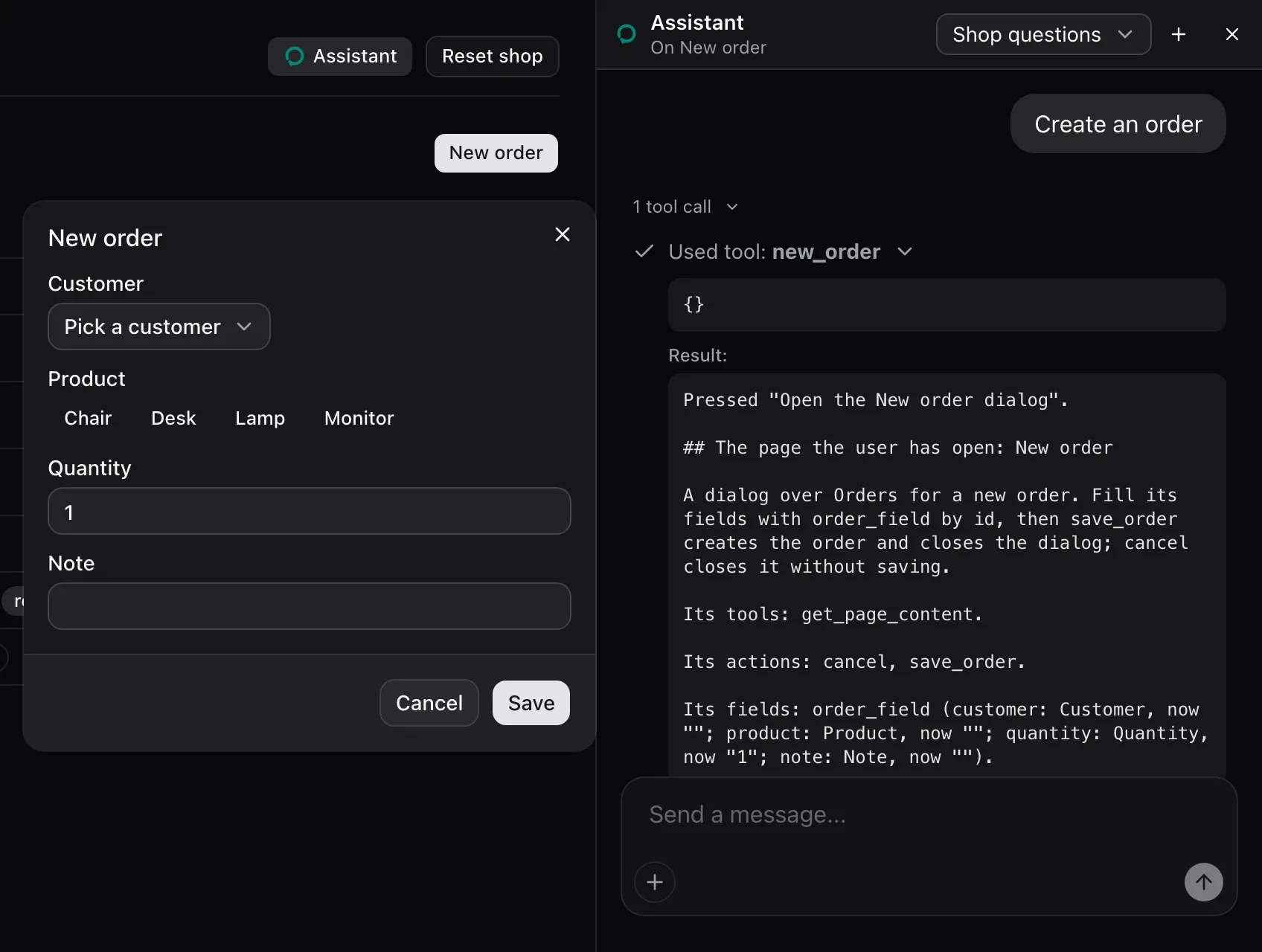Click the 'Its tools: get_page_content.' line
The height and width of the screenshot is (952, 1262).
point(833,614)
